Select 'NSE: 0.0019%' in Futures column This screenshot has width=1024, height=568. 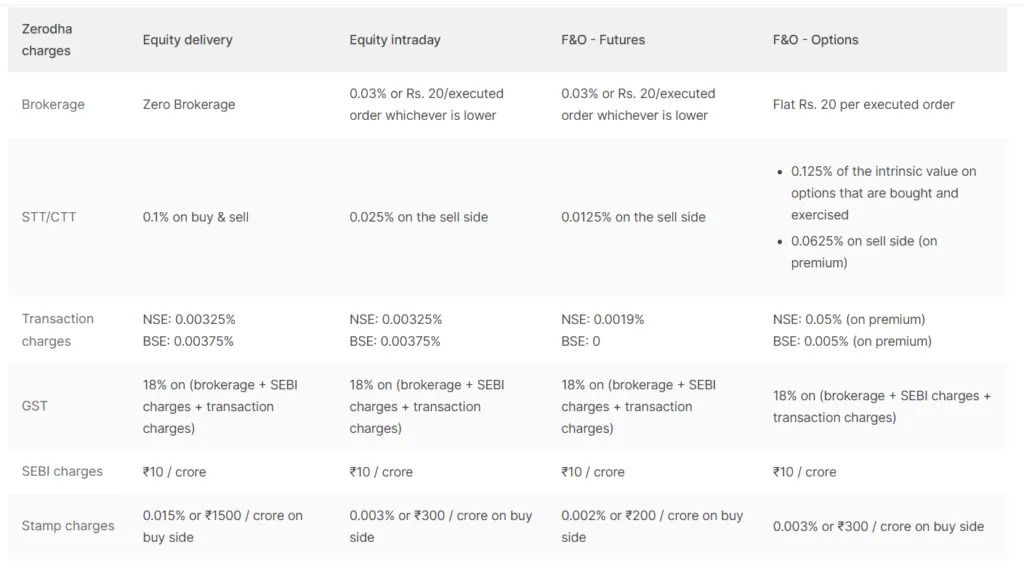click(602, 319)
